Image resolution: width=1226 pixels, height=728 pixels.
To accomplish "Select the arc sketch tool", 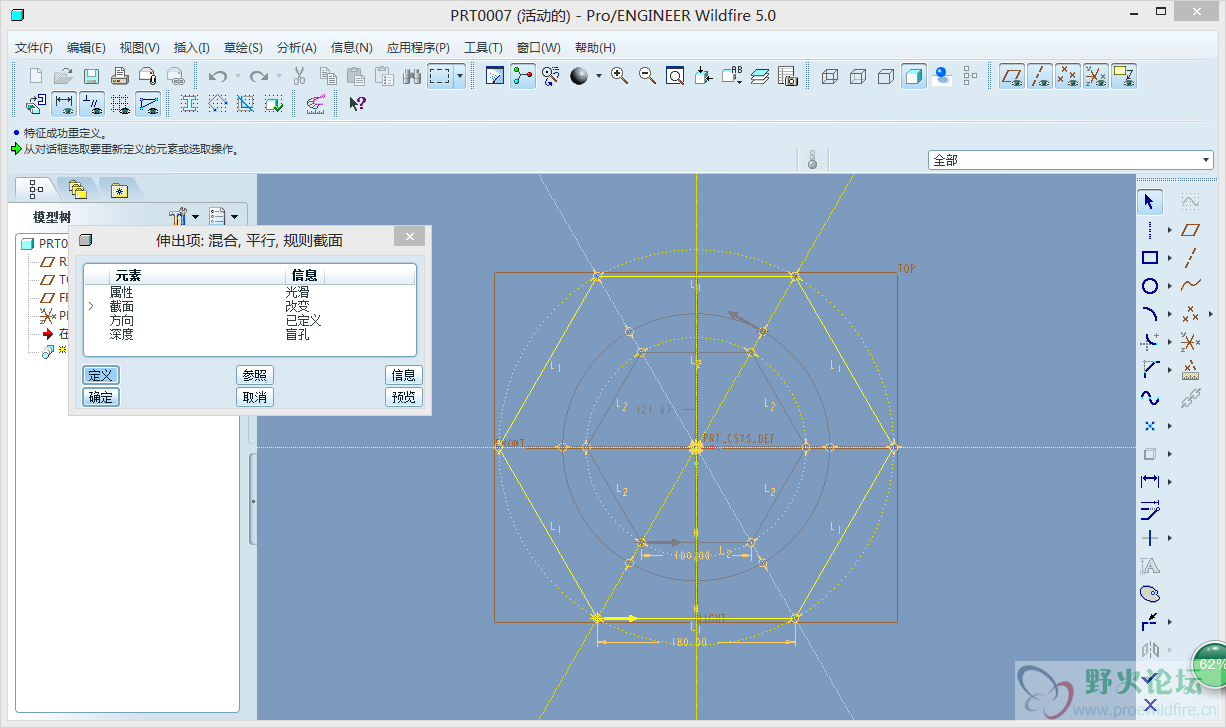I will tap(1150, 314).
